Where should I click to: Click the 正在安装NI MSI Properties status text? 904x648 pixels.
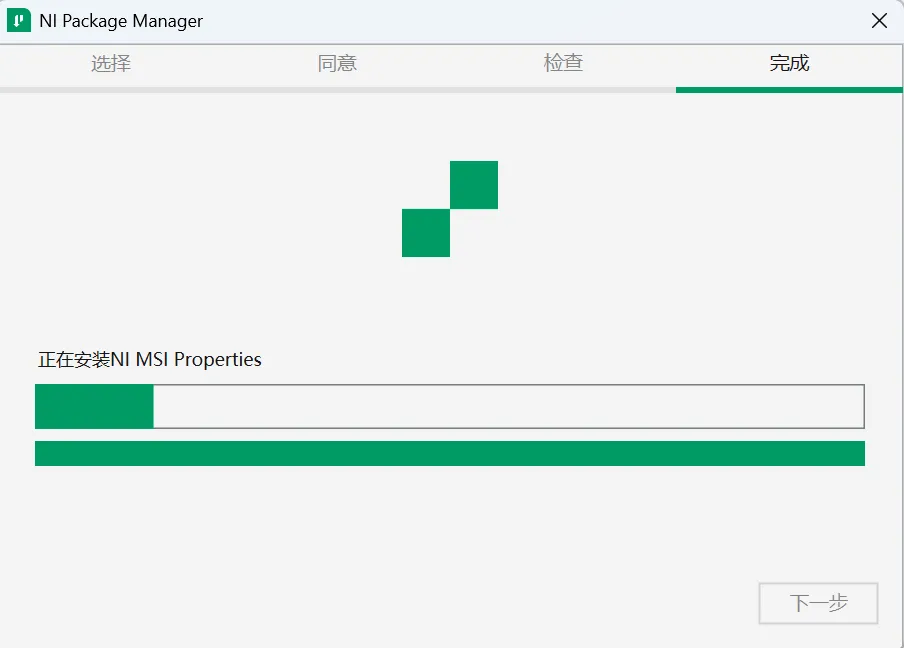pos(150,359)
